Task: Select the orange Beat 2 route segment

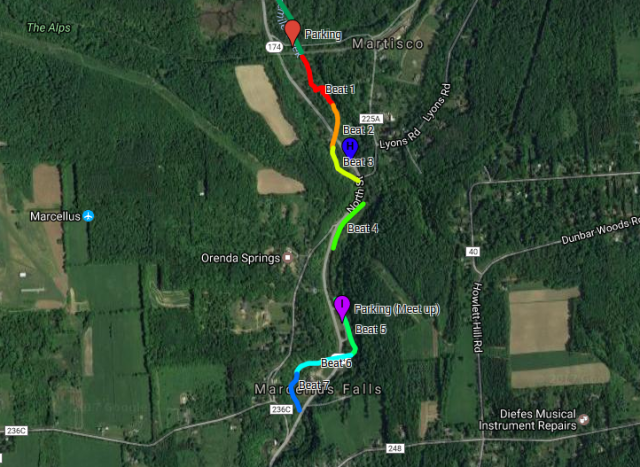Action: (x=336, y=125)
